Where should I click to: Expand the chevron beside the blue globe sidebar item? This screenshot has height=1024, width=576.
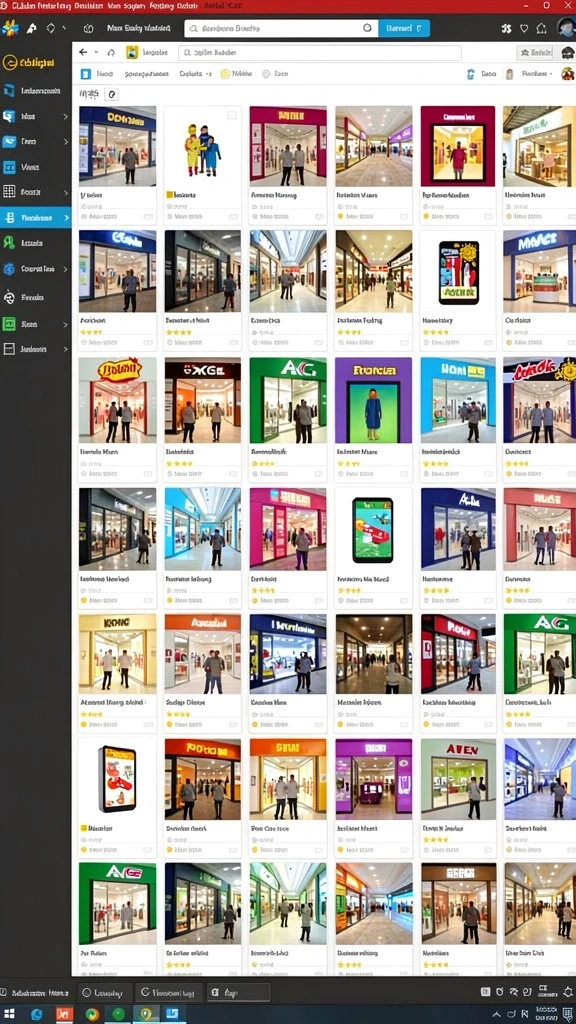pyautogui.click(x=65, y=268)
